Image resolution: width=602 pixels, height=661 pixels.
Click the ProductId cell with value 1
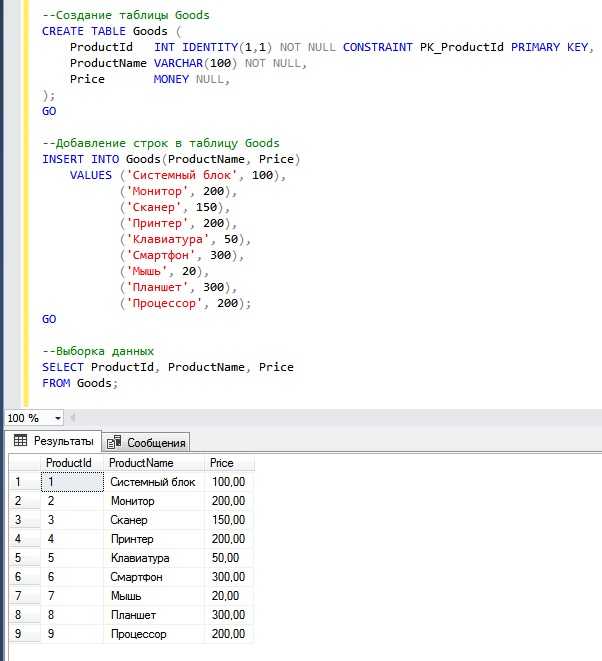pyautogui.click(x=70, y=482)
